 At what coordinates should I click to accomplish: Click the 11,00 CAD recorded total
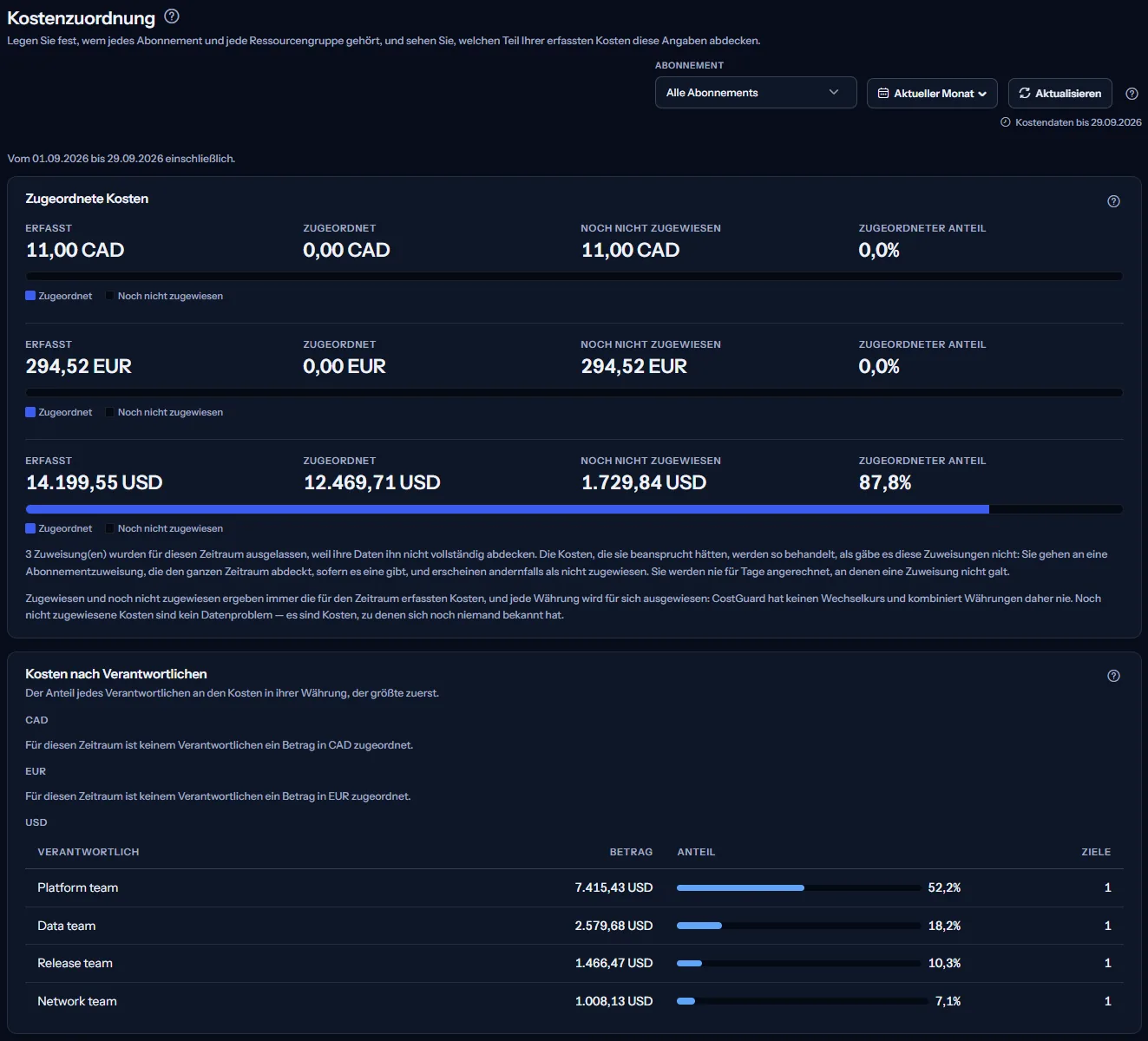point(75,250)
